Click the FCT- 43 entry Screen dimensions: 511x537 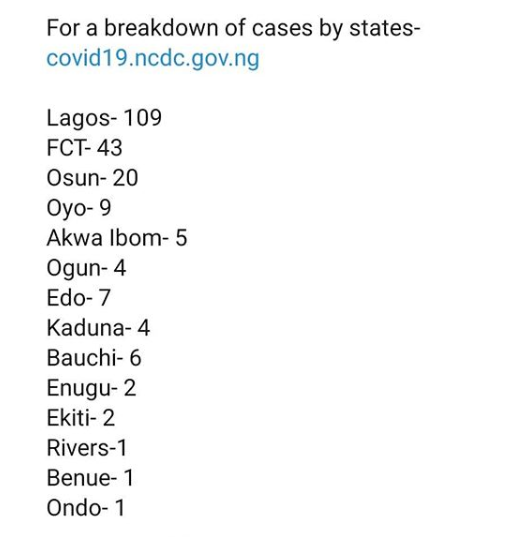point(84,148)
